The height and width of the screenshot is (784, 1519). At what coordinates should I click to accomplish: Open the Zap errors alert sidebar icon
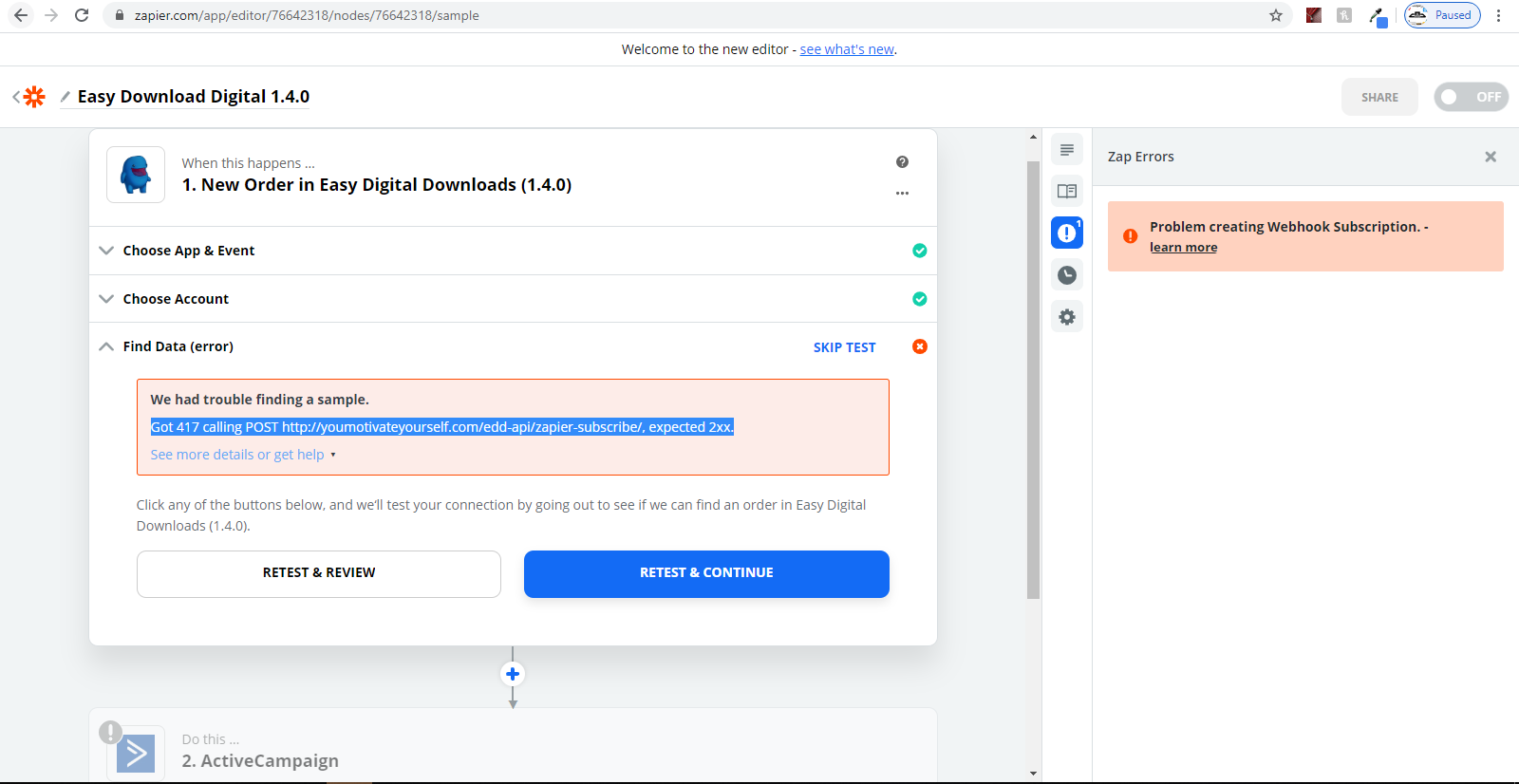click(1067, 233)
